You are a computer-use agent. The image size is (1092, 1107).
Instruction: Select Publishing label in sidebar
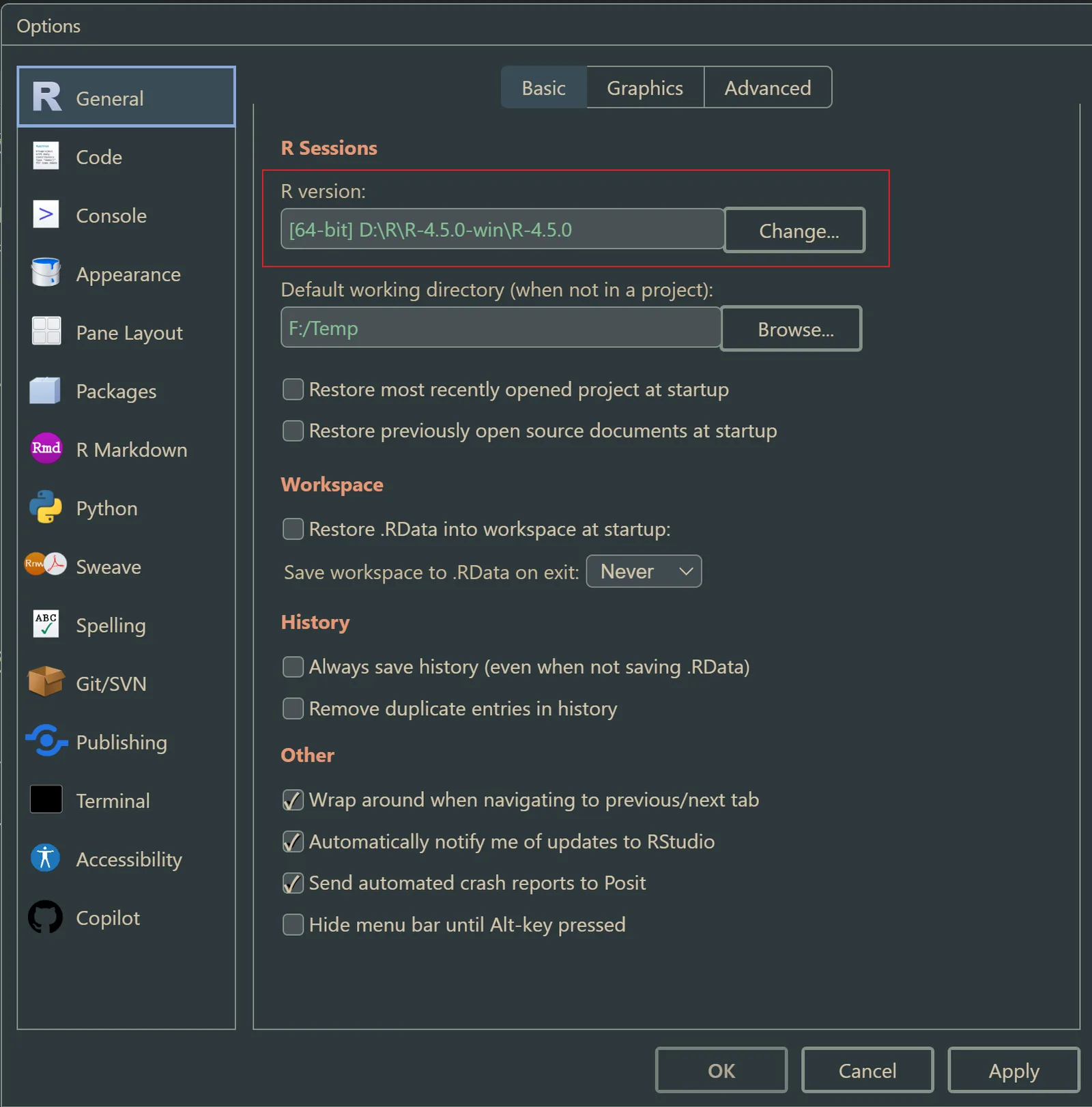121,743
